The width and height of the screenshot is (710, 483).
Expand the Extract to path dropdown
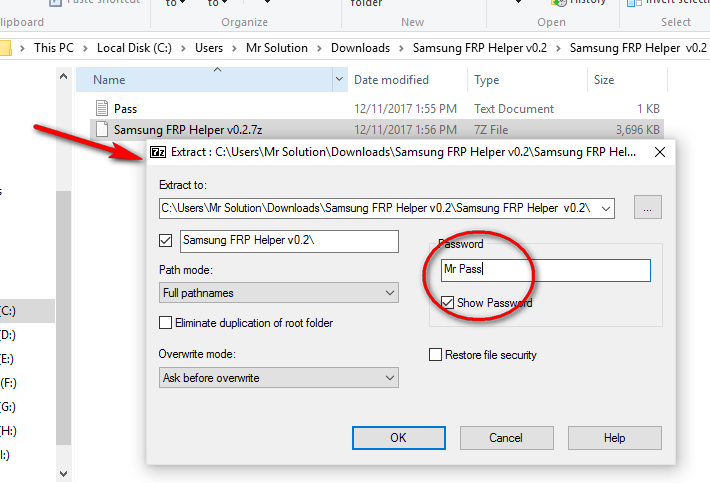[605, 209]
